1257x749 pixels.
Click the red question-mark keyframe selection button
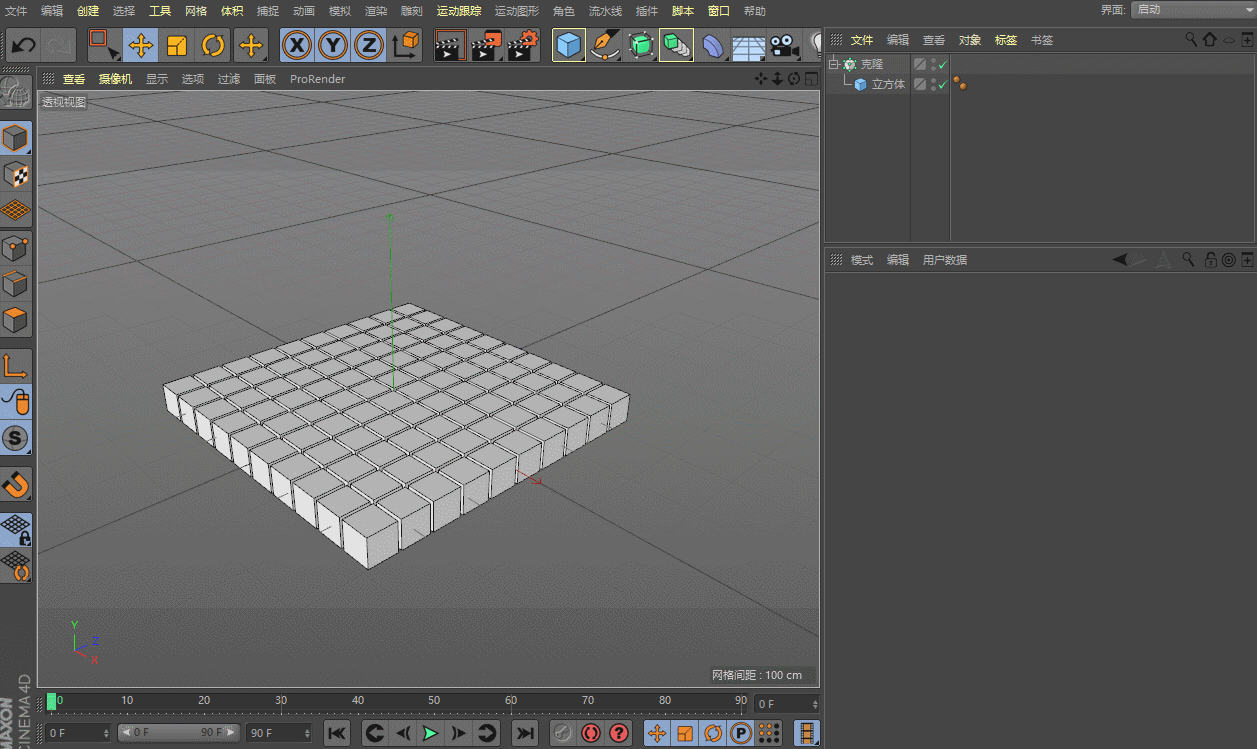coord(619,733)
